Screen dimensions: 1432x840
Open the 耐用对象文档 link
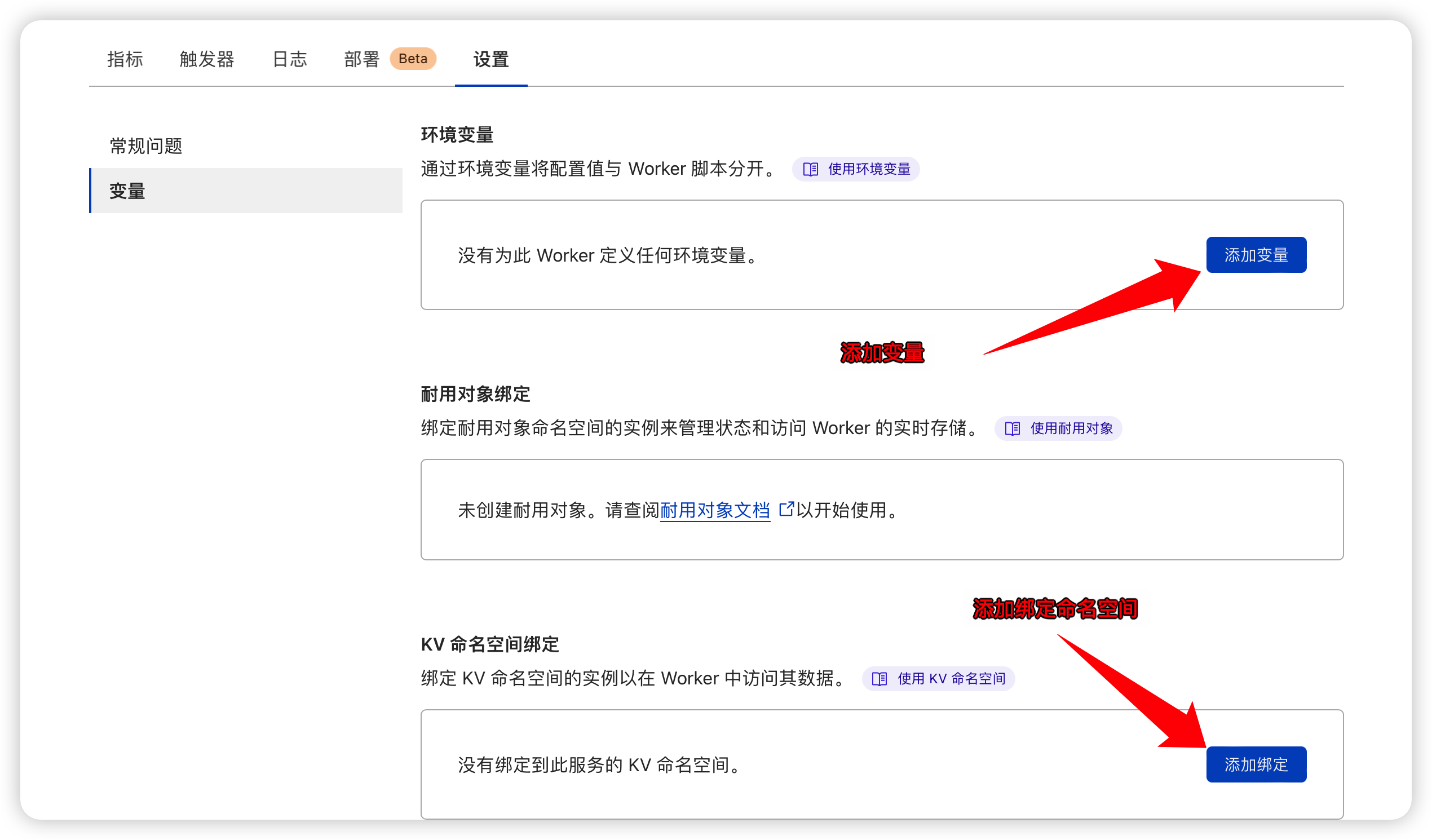pos(715,510)
